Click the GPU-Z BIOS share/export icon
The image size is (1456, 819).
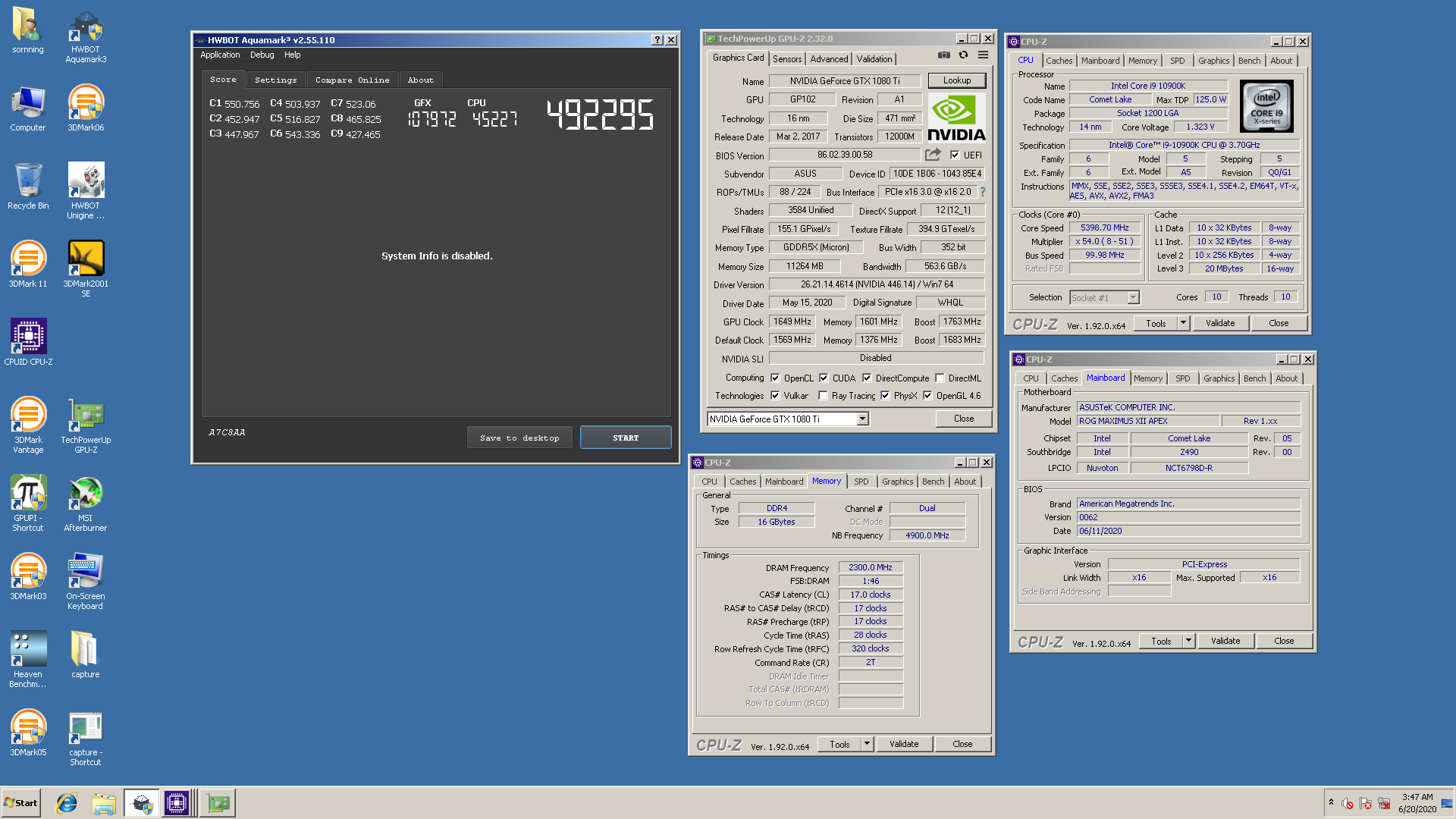pyautogui.click(x=933, y=155)
